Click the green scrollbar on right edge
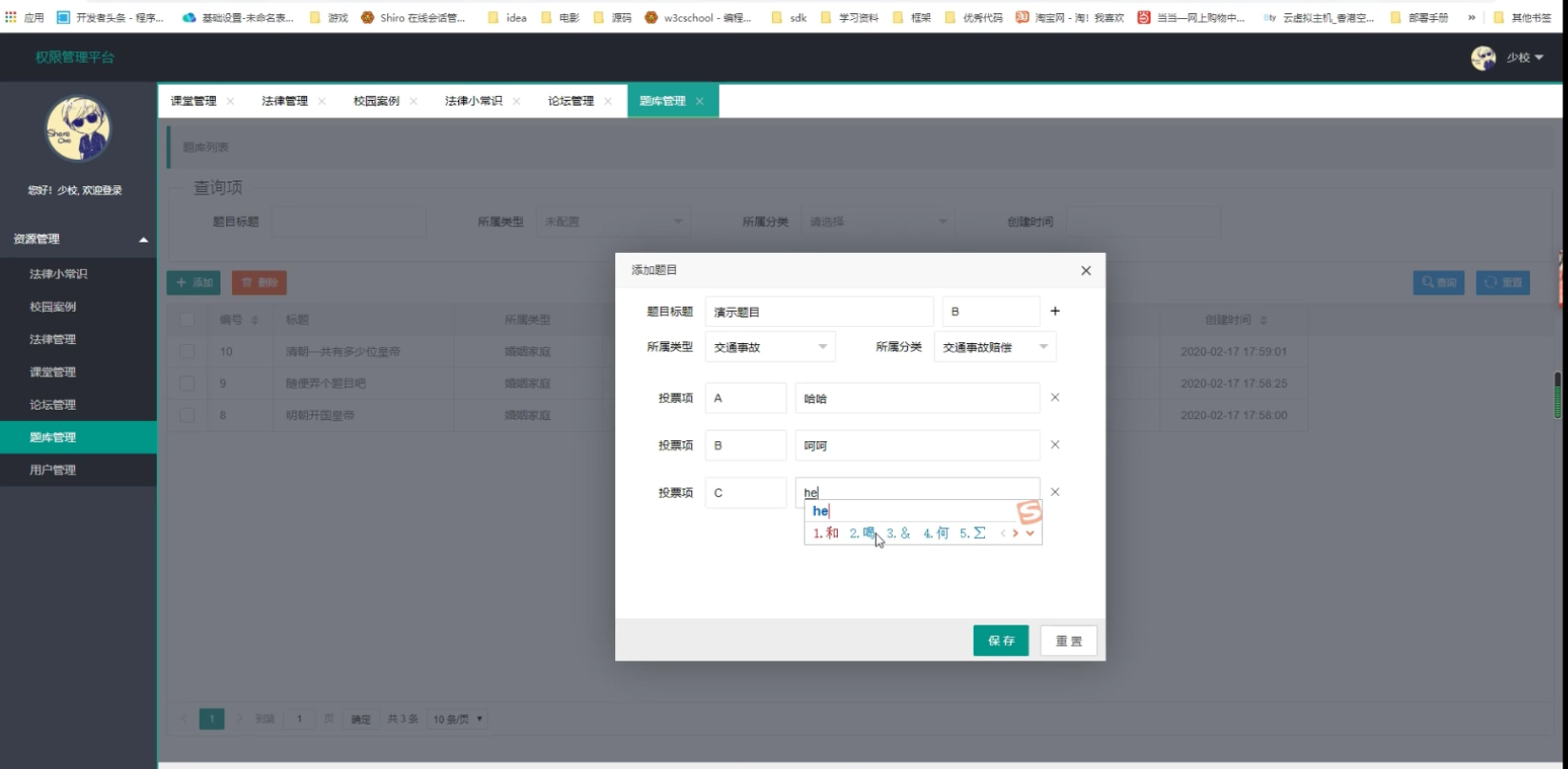This screenshot has height=769, width=1568. pyautogui.click(x=1558, y=395)
